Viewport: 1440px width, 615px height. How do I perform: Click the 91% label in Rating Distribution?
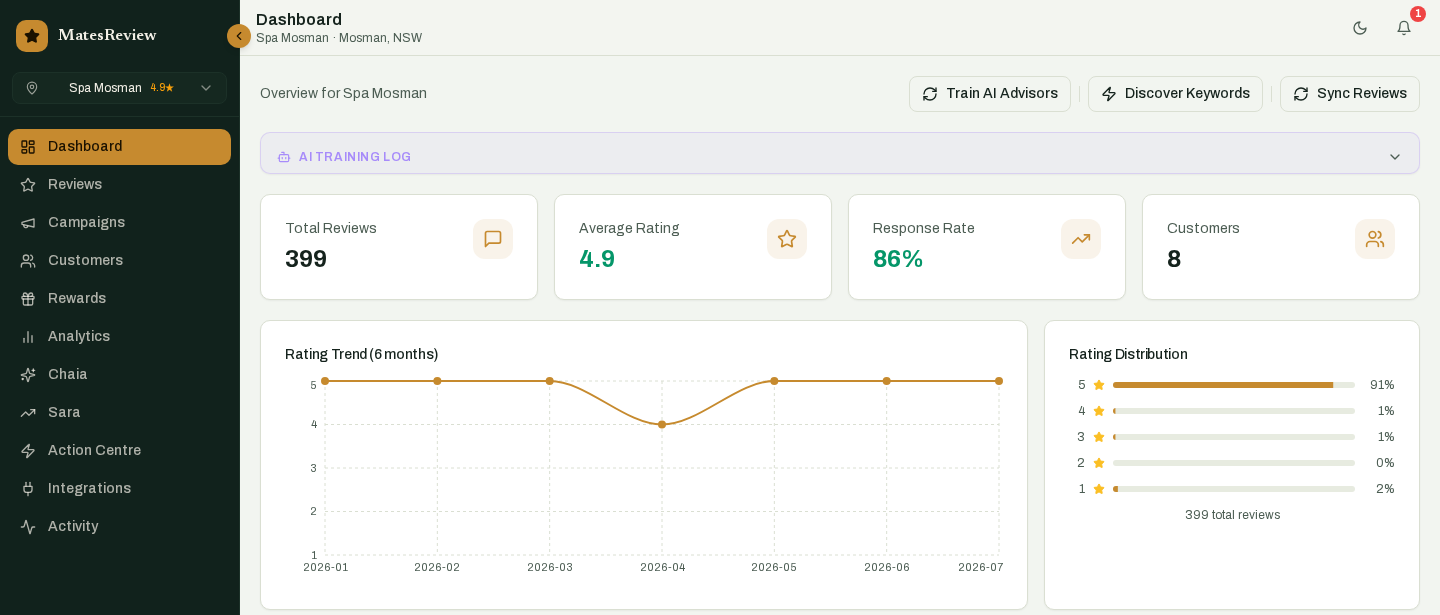click(x=1382, y=385)
